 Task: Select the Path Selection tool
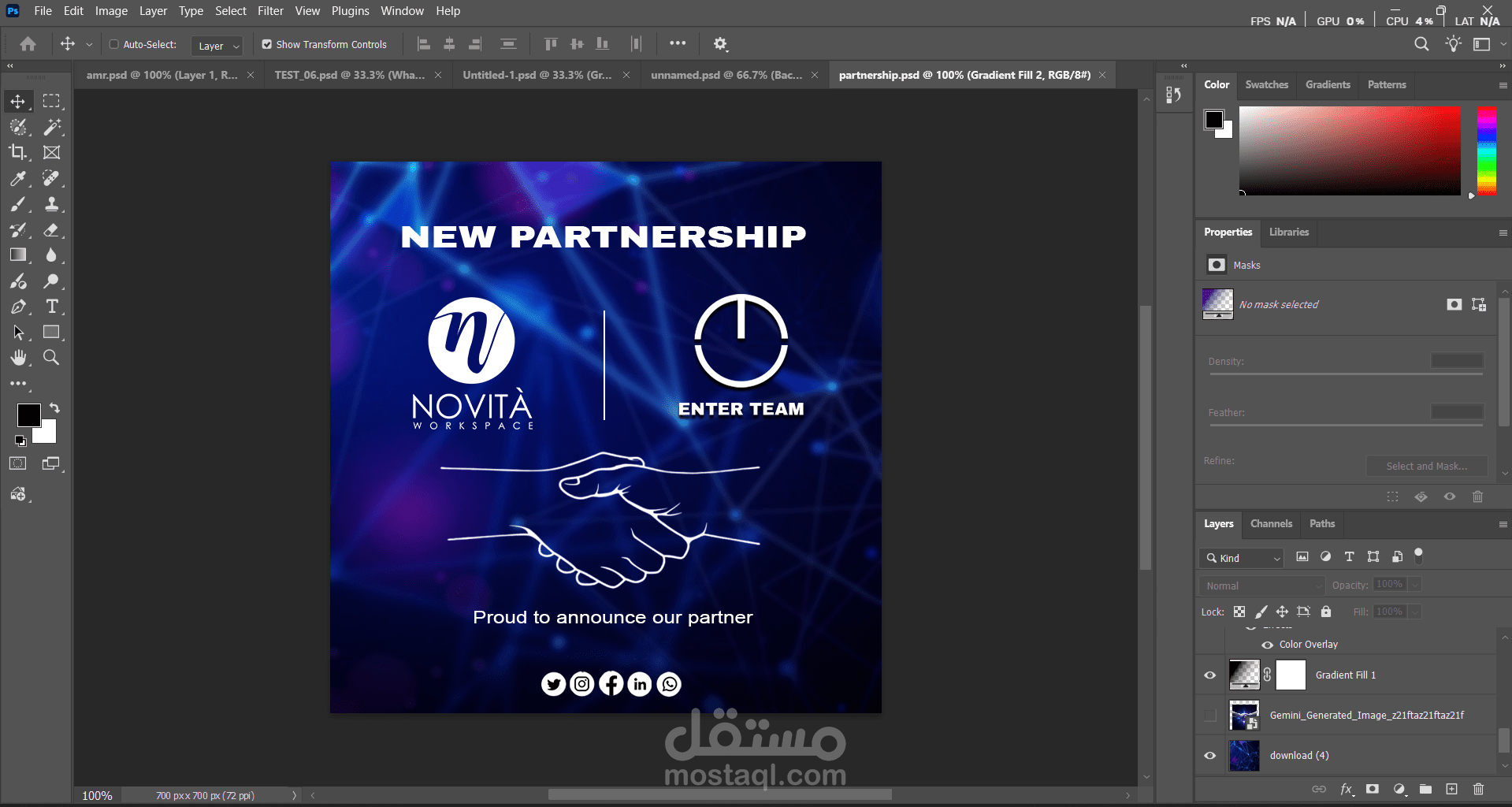pyautogui.click(x=18, y=332)
